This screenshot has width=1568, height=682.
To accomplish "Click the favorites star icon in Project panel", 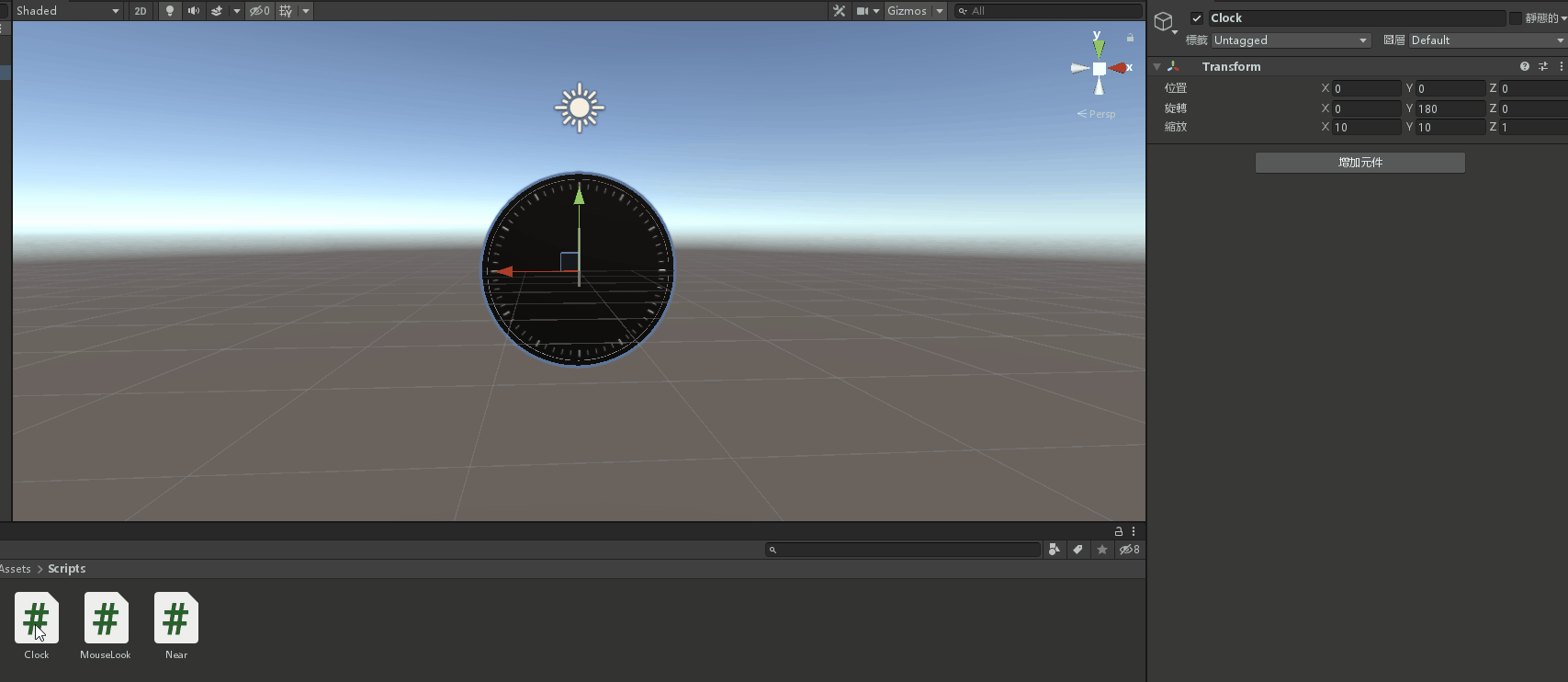I will pyautogui.click(x=1102, y=550).
